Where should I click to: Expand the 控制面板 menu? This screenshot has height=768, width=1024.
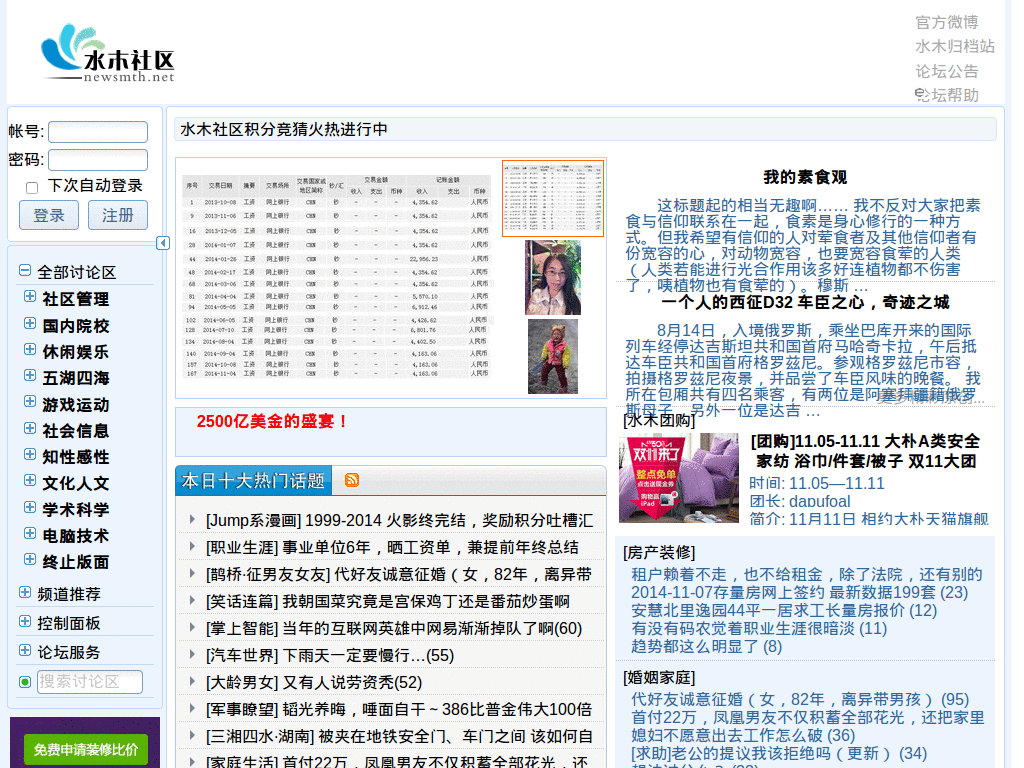pyautogui.click(x=25, y=622)
